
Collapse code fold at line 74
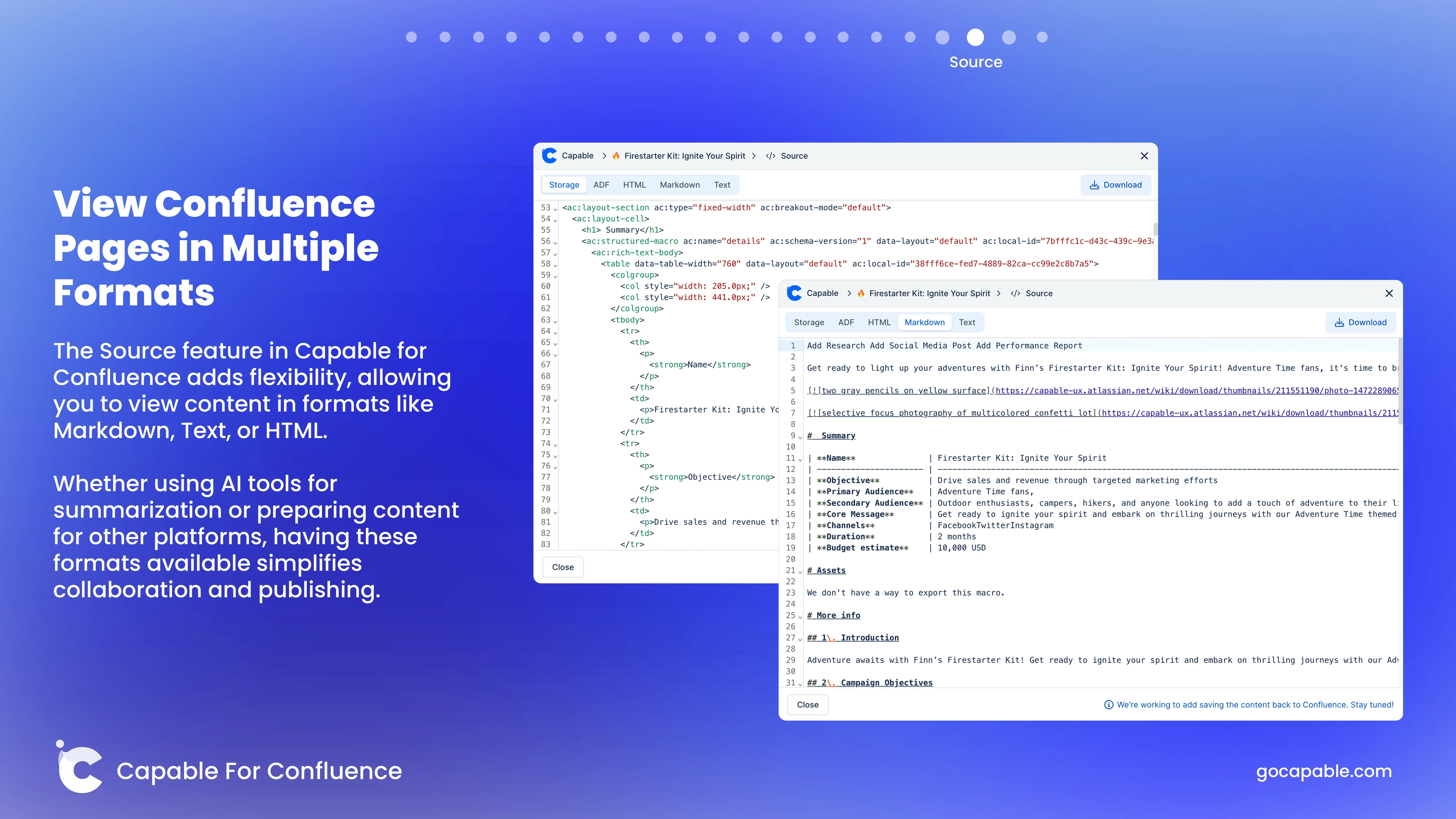coord(555,445)
